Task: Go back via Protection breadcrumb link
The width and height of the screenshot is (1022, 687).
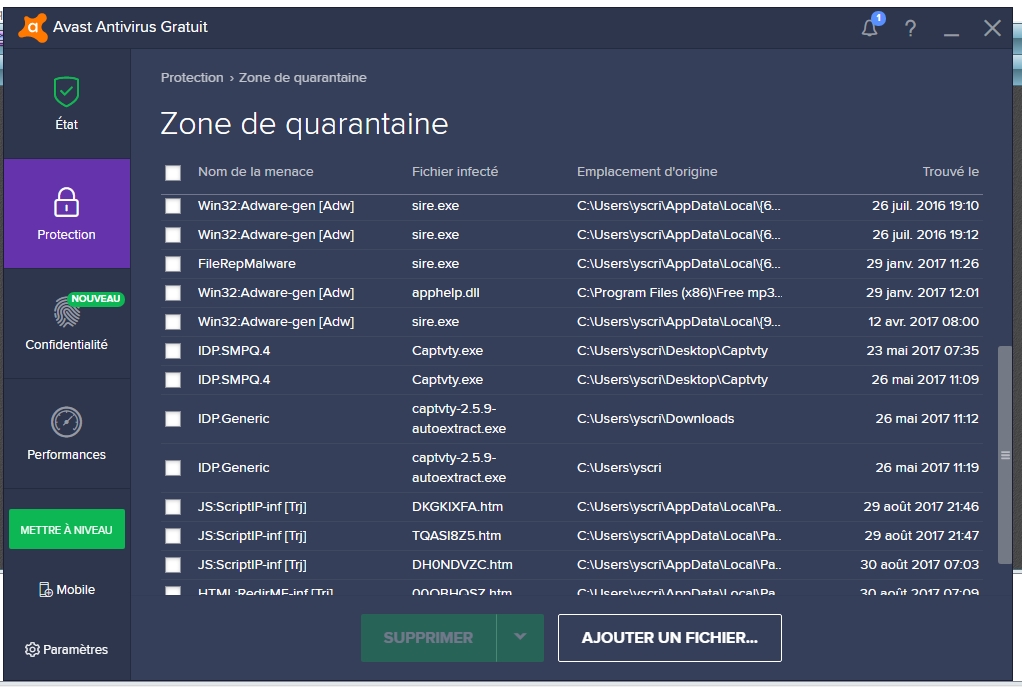Action: [192, 78]
